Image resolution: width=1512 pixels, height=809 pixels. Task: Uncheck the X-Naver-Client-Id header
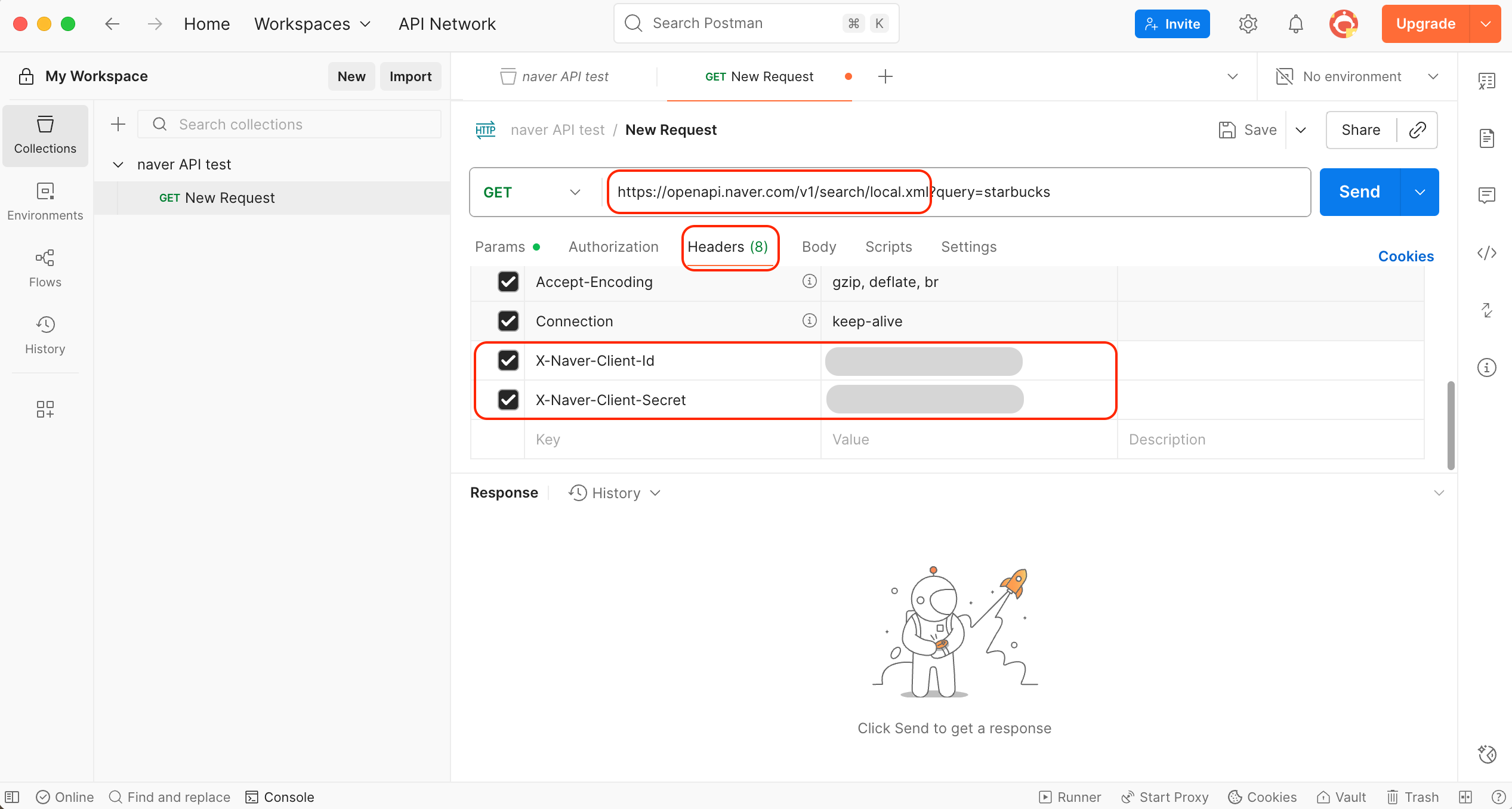pyautogui.click(x=508, y=360)
